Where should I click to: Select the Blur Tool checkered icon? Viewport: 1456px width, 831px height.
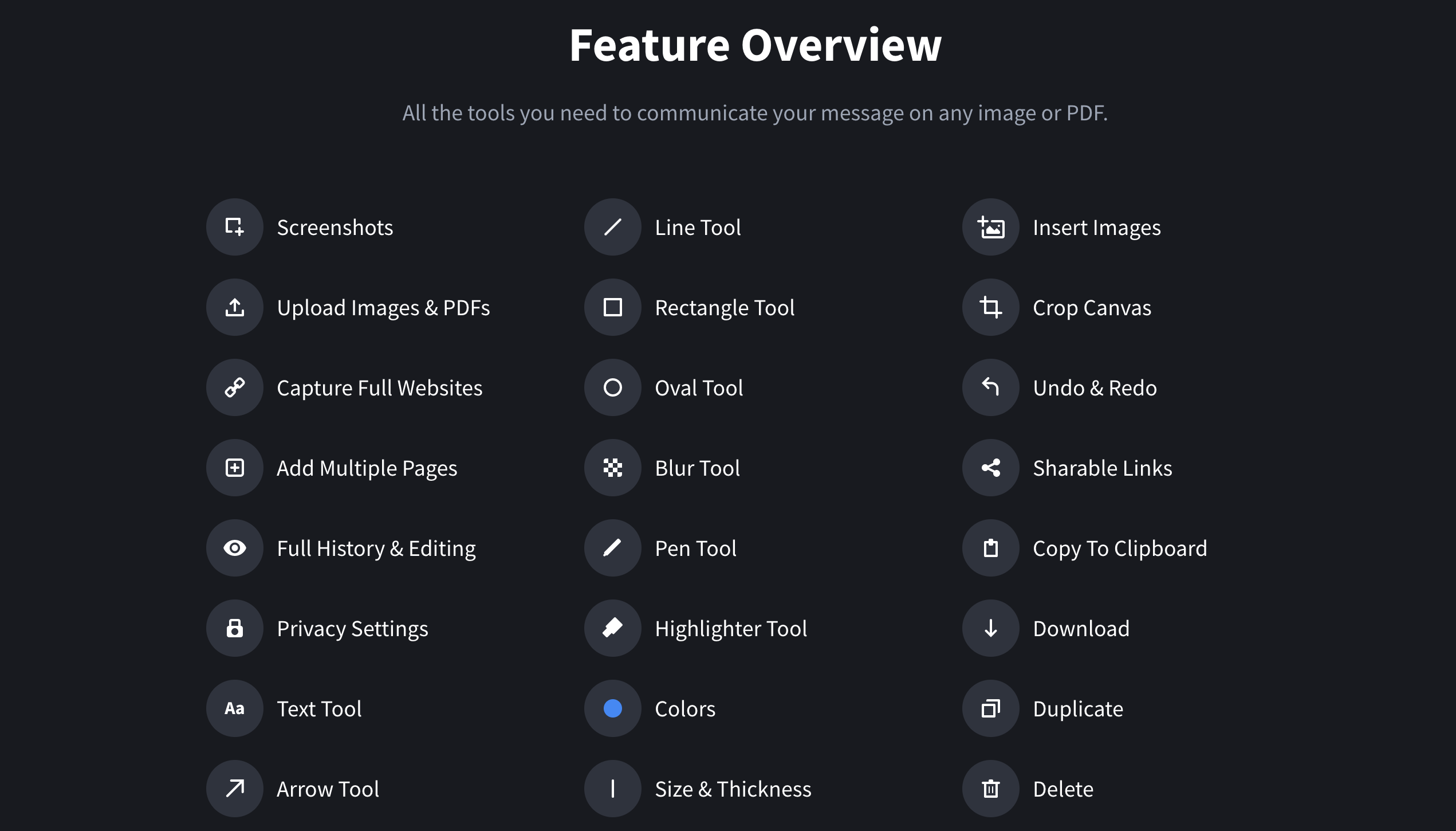(x=612, y=468)
